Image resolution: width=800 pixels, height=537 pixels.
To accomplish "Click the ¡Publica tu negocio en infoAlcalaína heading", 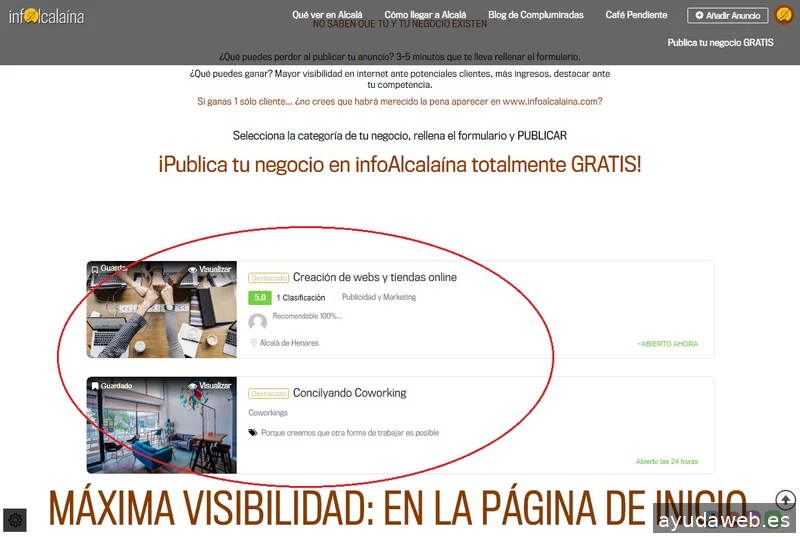I will coord(399,165).
